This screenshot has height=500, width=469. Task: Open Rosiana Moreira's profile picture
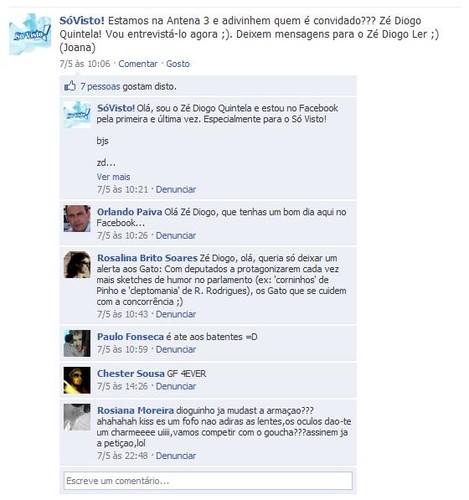[77, 417]
